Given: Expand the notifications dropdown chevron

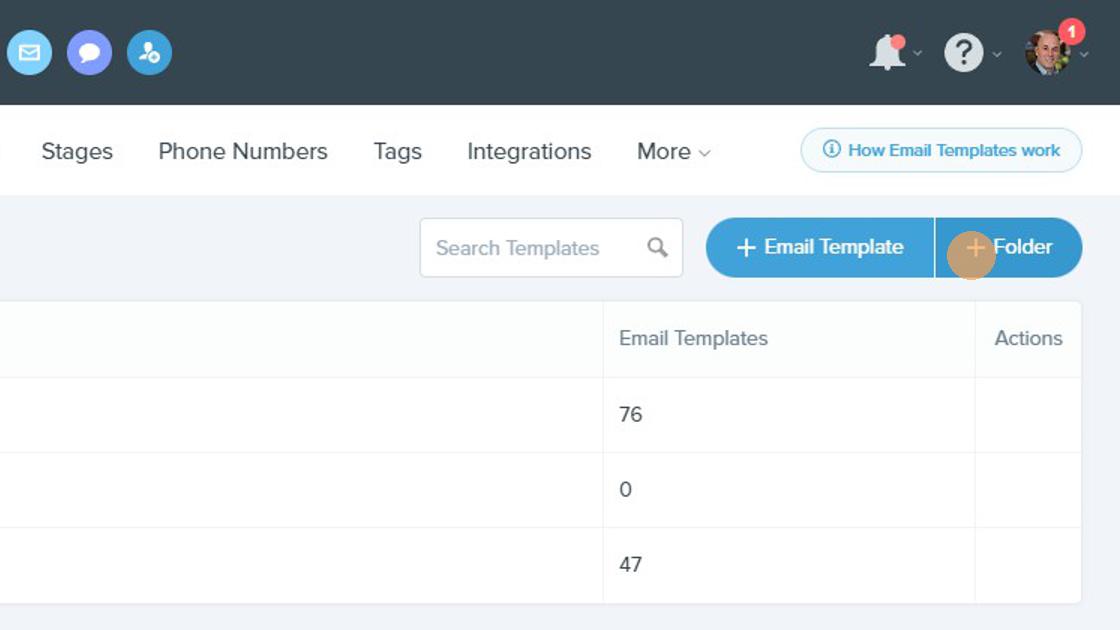Looking at the screenshot, I should pyautogui.click(x=918, y=54).
